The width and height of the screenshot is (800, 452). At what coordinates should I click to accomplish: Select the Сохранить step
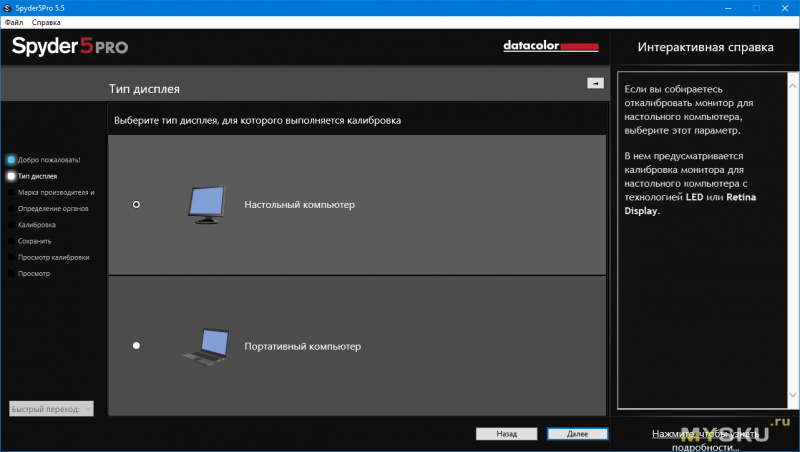35,241
